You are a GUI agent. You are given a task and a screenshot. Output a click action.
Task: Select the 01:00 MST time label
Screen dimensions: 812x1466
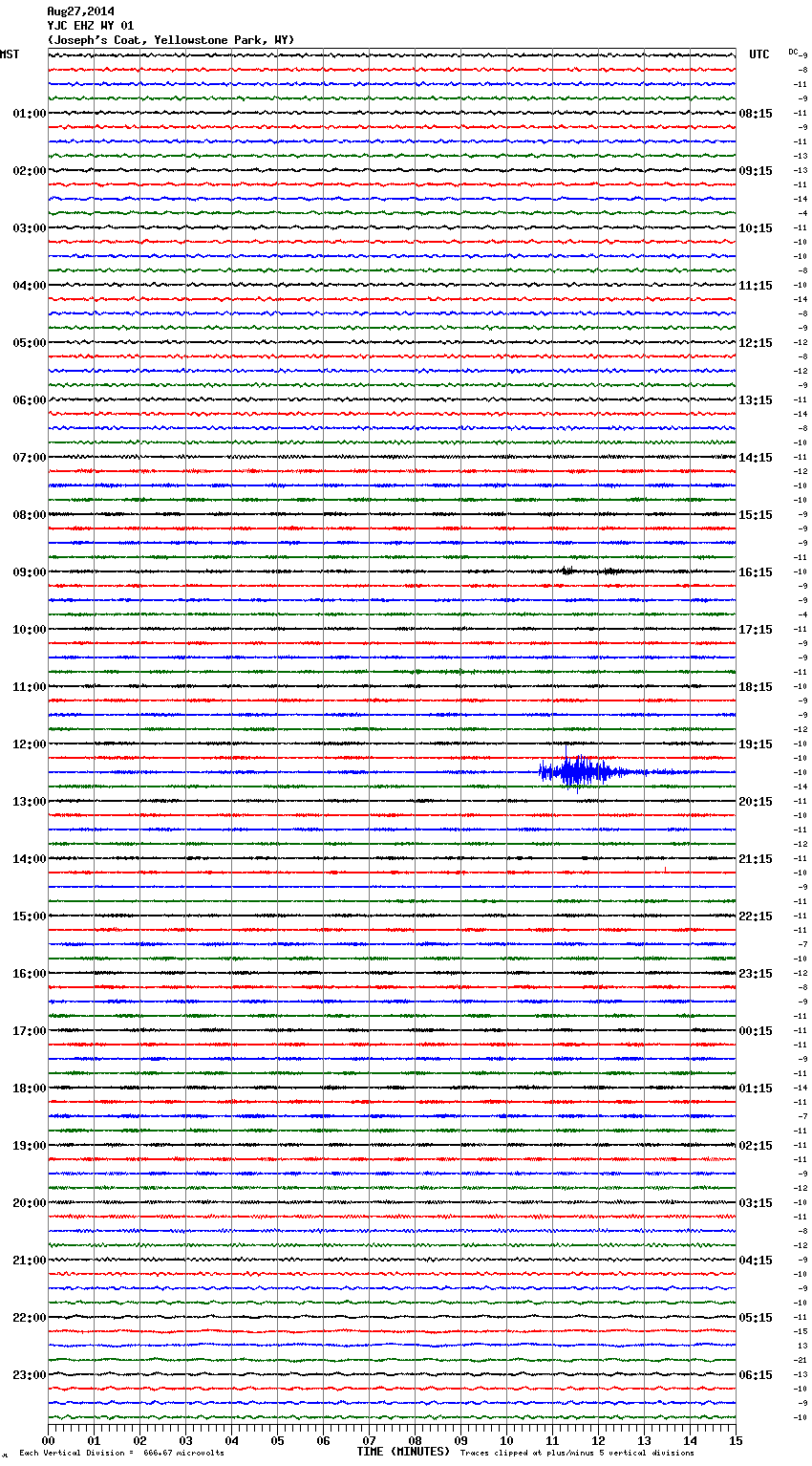point(30,114)
